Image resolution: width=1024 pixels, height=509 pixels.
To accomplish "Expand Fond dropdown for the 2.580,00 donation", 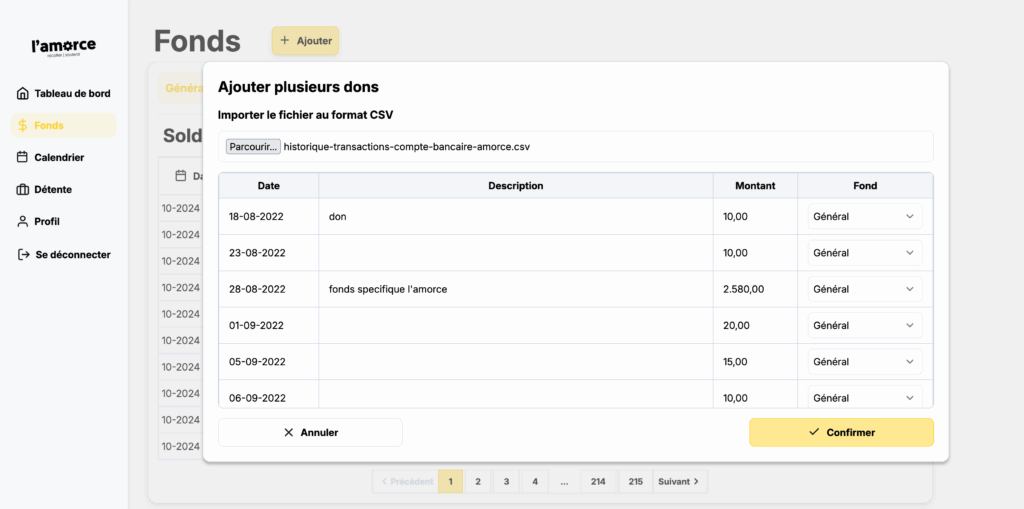I will (x=864, y=289).
